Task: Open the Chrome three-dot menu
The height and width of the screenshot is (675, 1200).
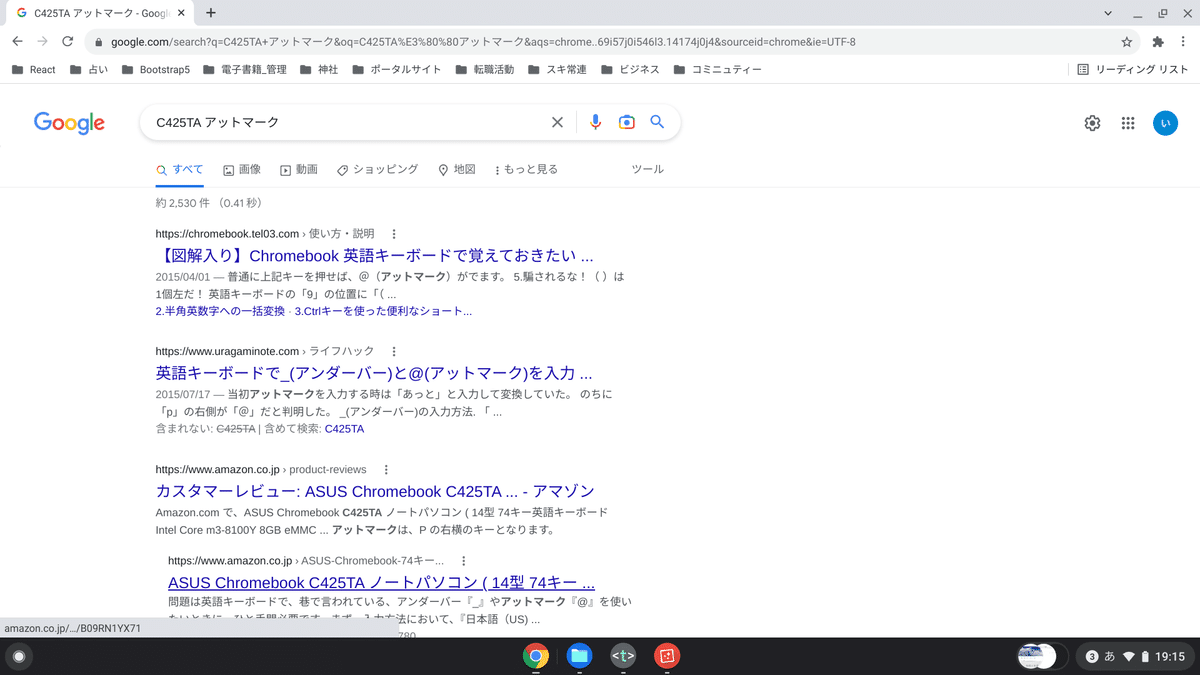Action: tap(1185, 42)
